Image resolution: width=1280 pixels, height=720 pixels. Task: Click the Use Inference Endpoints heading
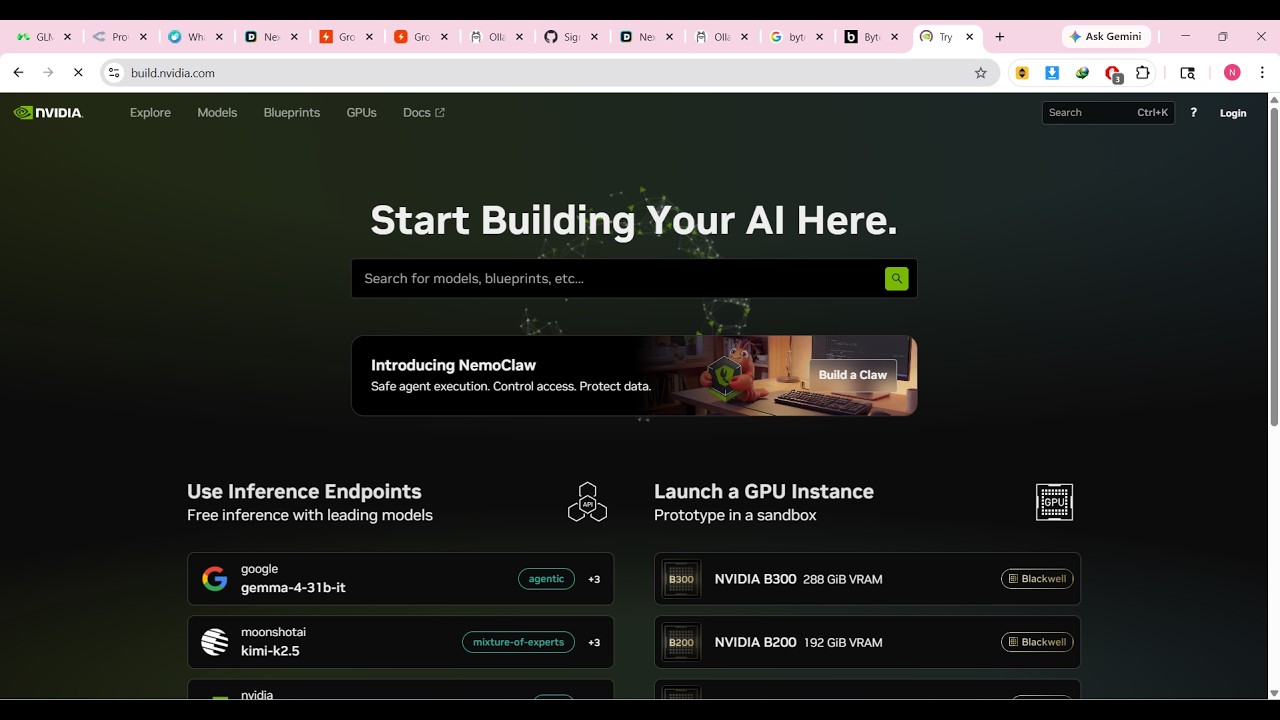304,491
